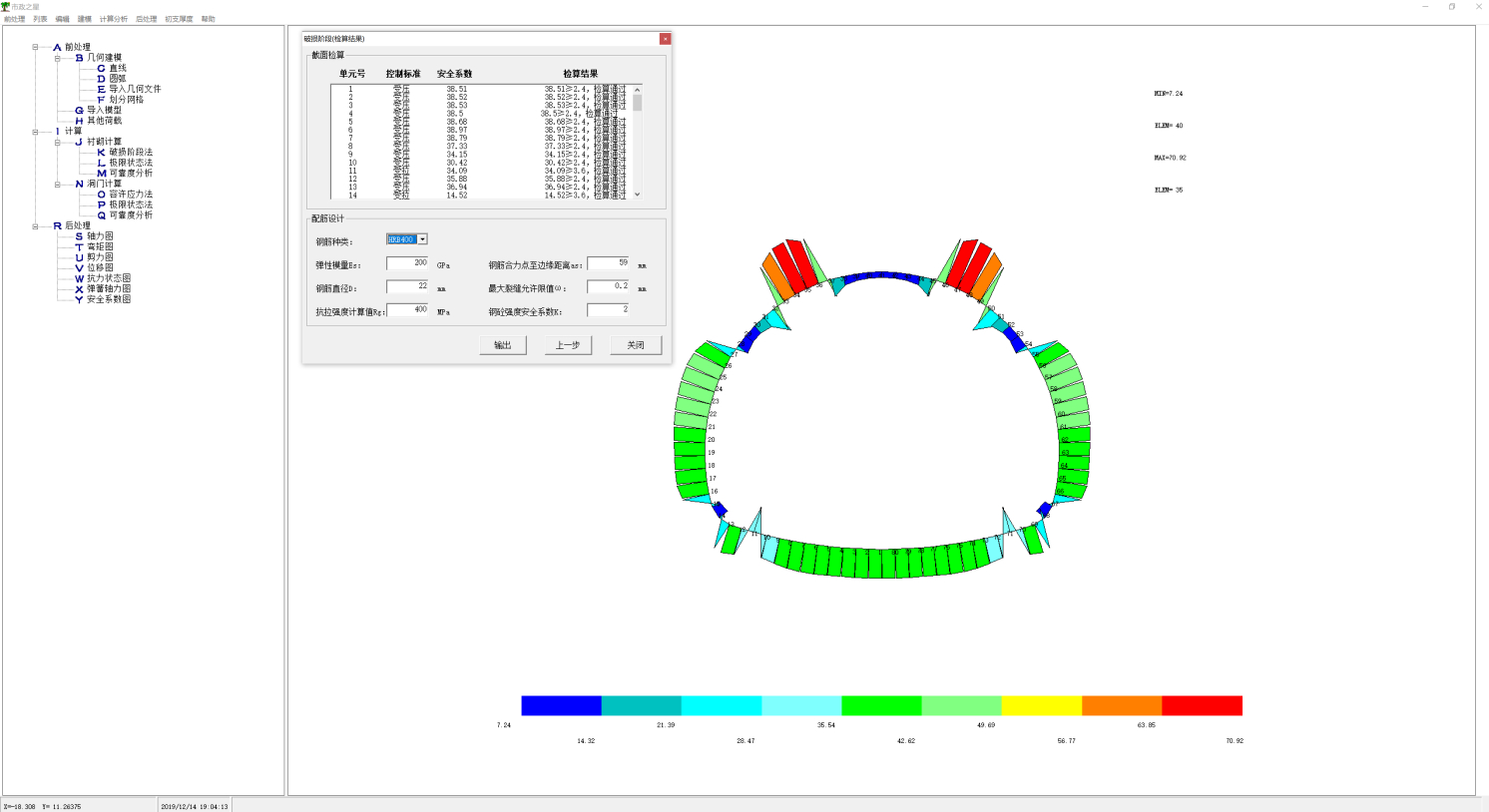1489x812 pixels.
Task: Select the 'F' icon for 划分网格
Action: 101,100
